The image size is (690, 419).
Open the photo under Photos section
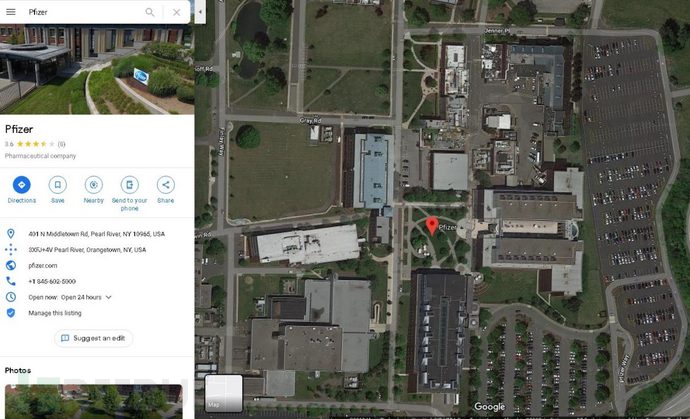(93, 401)
